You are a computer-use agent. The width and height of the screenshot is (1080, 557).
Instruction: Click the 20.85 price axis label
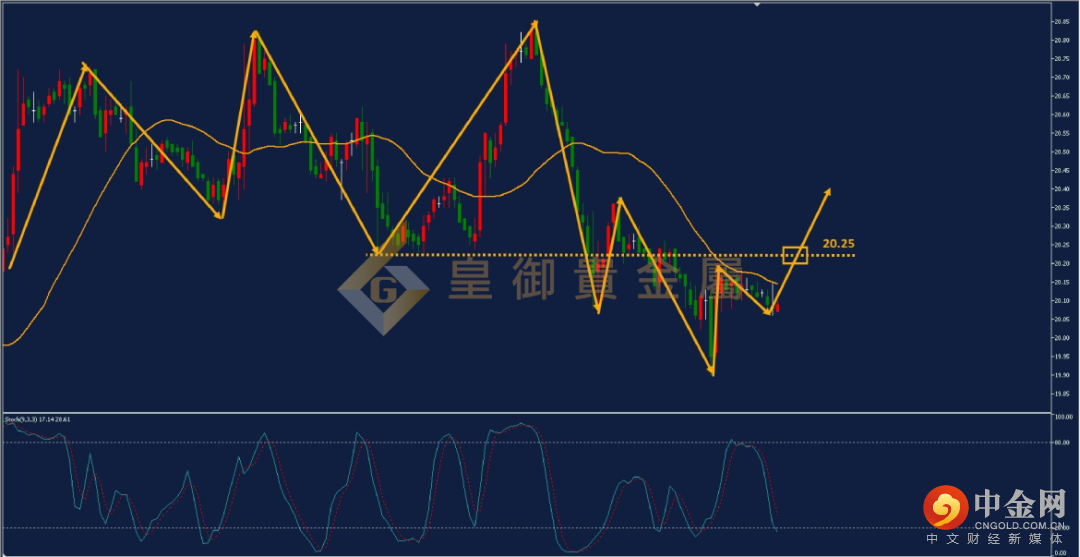(1061, 21)
